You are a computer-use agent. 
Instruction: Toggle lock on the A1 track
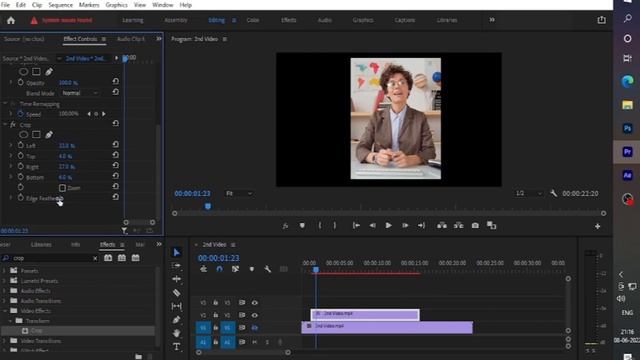click(x=216, y=342)
